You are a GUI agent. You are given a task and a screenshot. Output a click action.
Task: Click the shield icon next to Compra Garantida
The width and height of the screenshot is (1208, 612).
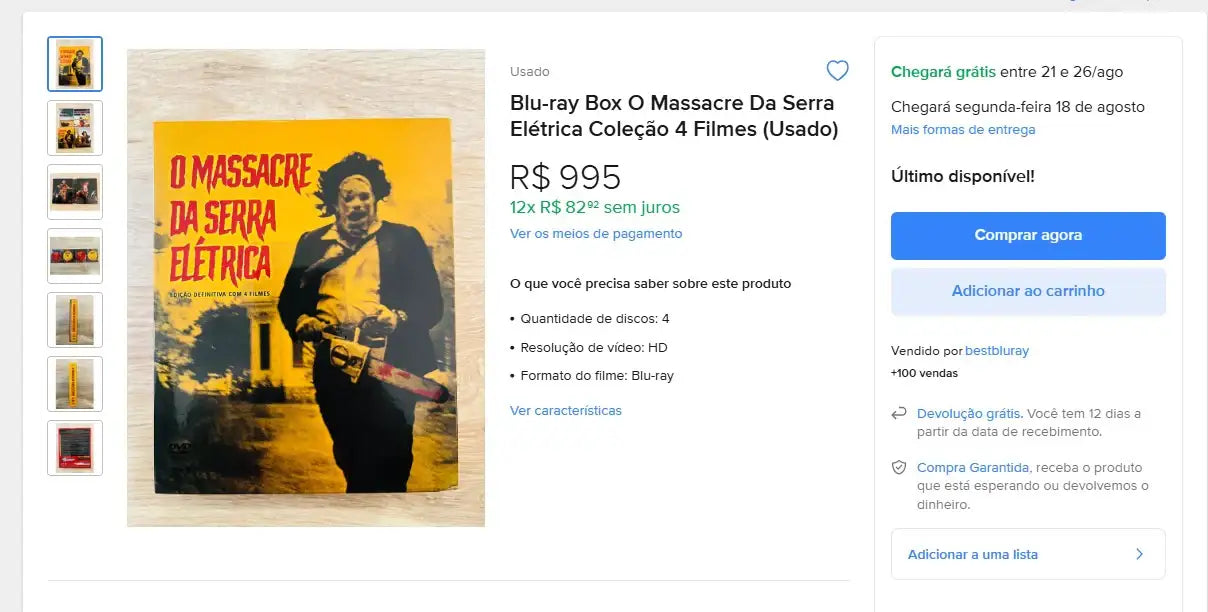tap(899, 468)
